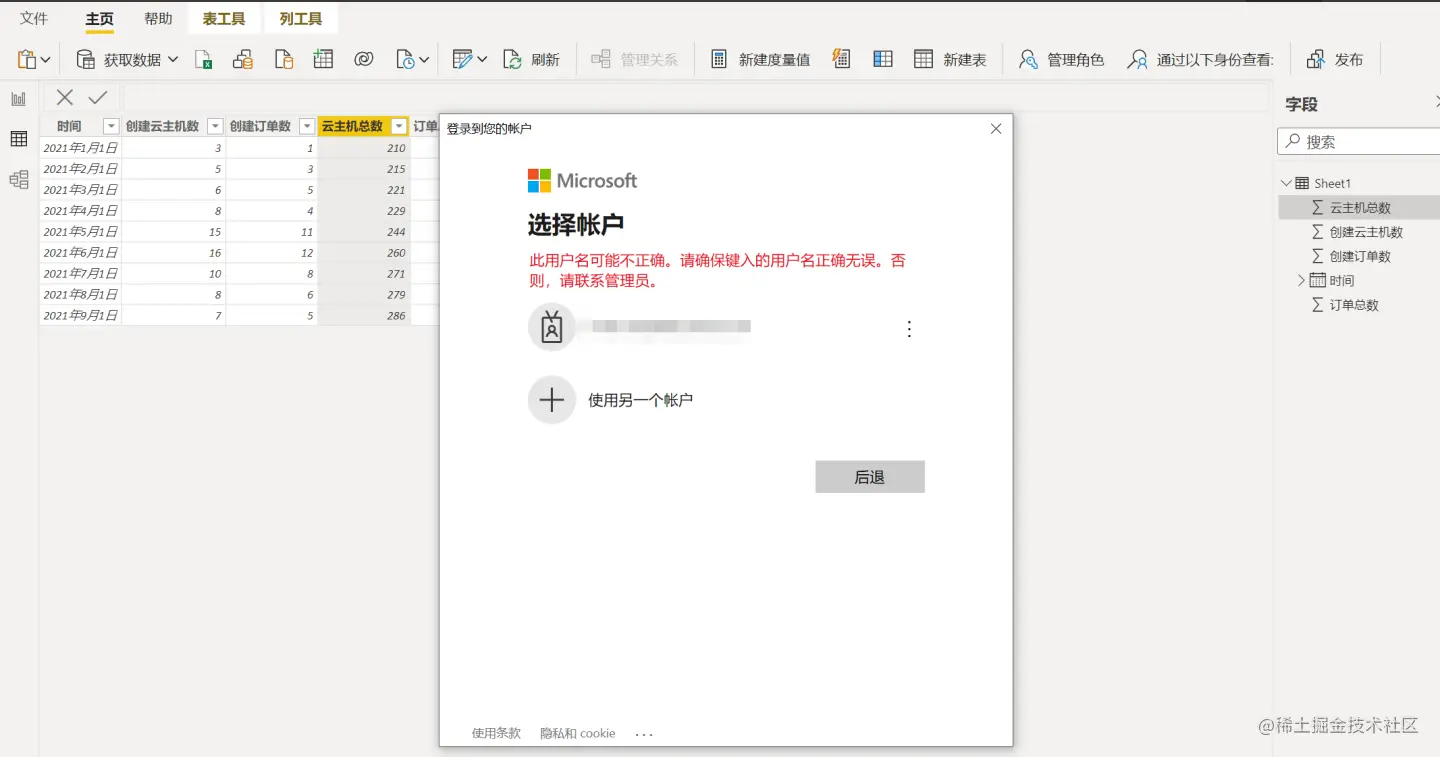The height and width of the screenshot is (757, 1440).
Task: Click the cell with value 260
Action: pyautogui.click(x=364, y=253)
